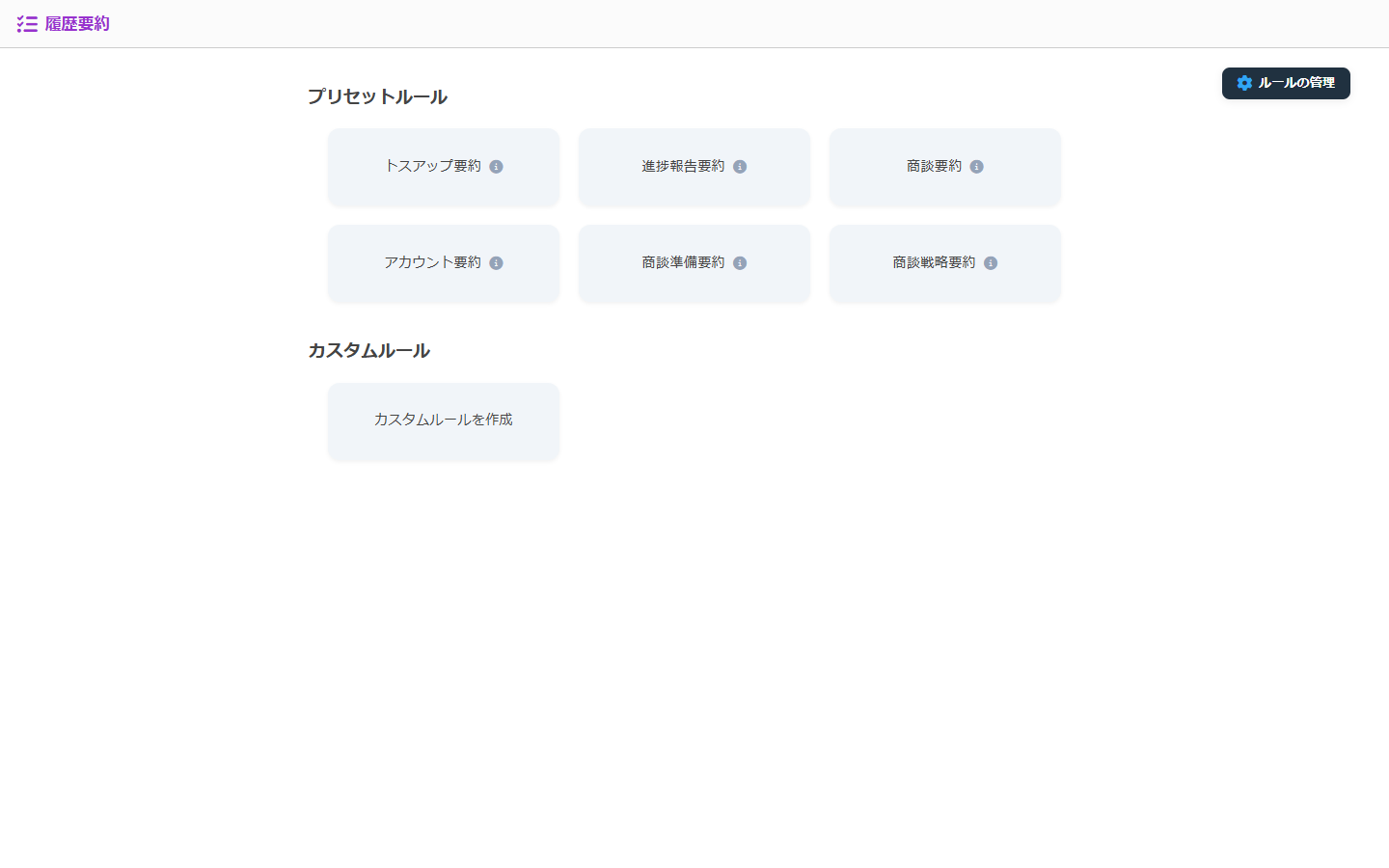The width and height of the screenshot is (1389, 868).
Task: Click the info icon beside 進捗報告要約
Action: [740, 166]
